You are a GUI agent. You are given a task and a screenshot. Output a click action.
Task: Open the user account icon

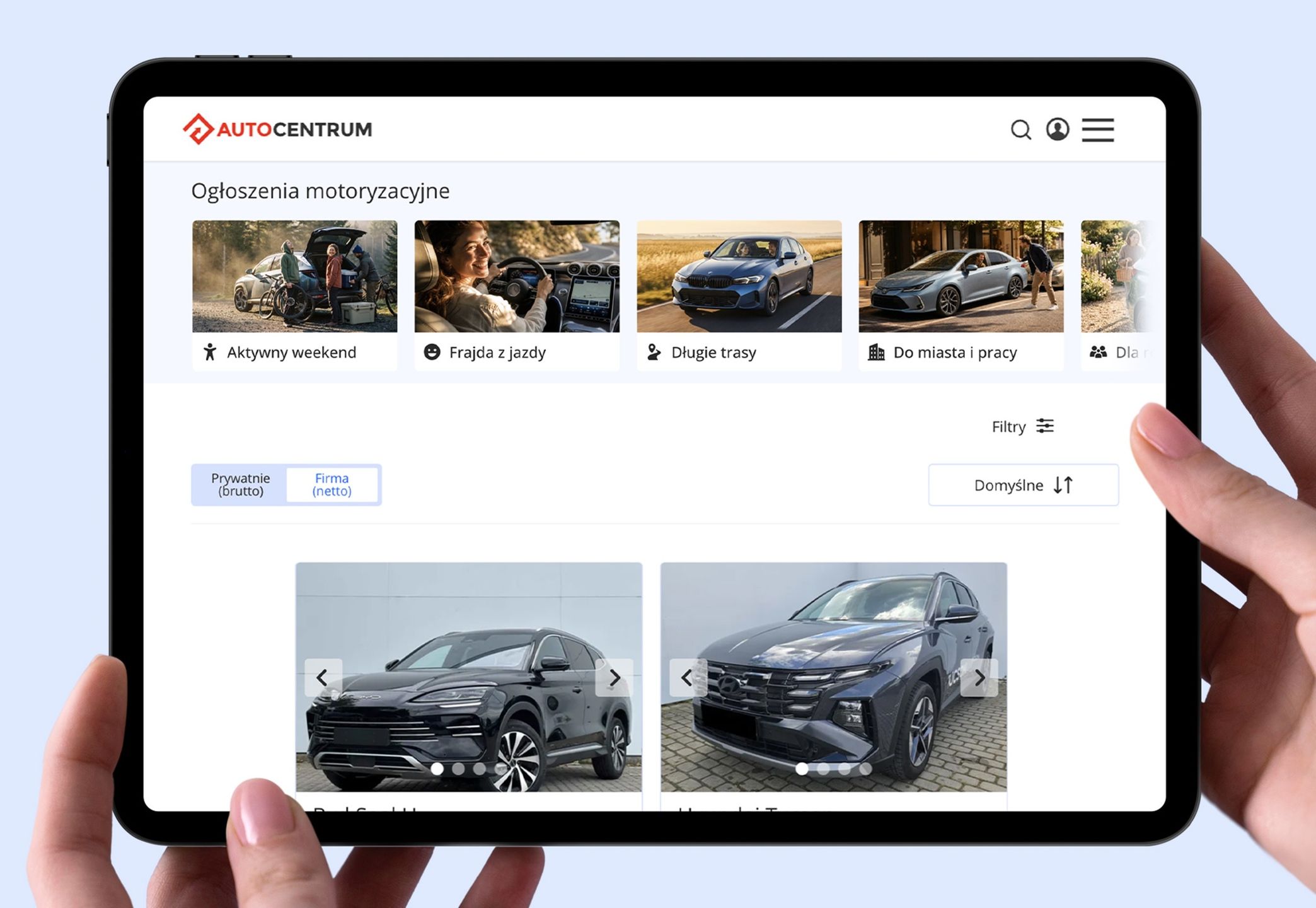1058,129
